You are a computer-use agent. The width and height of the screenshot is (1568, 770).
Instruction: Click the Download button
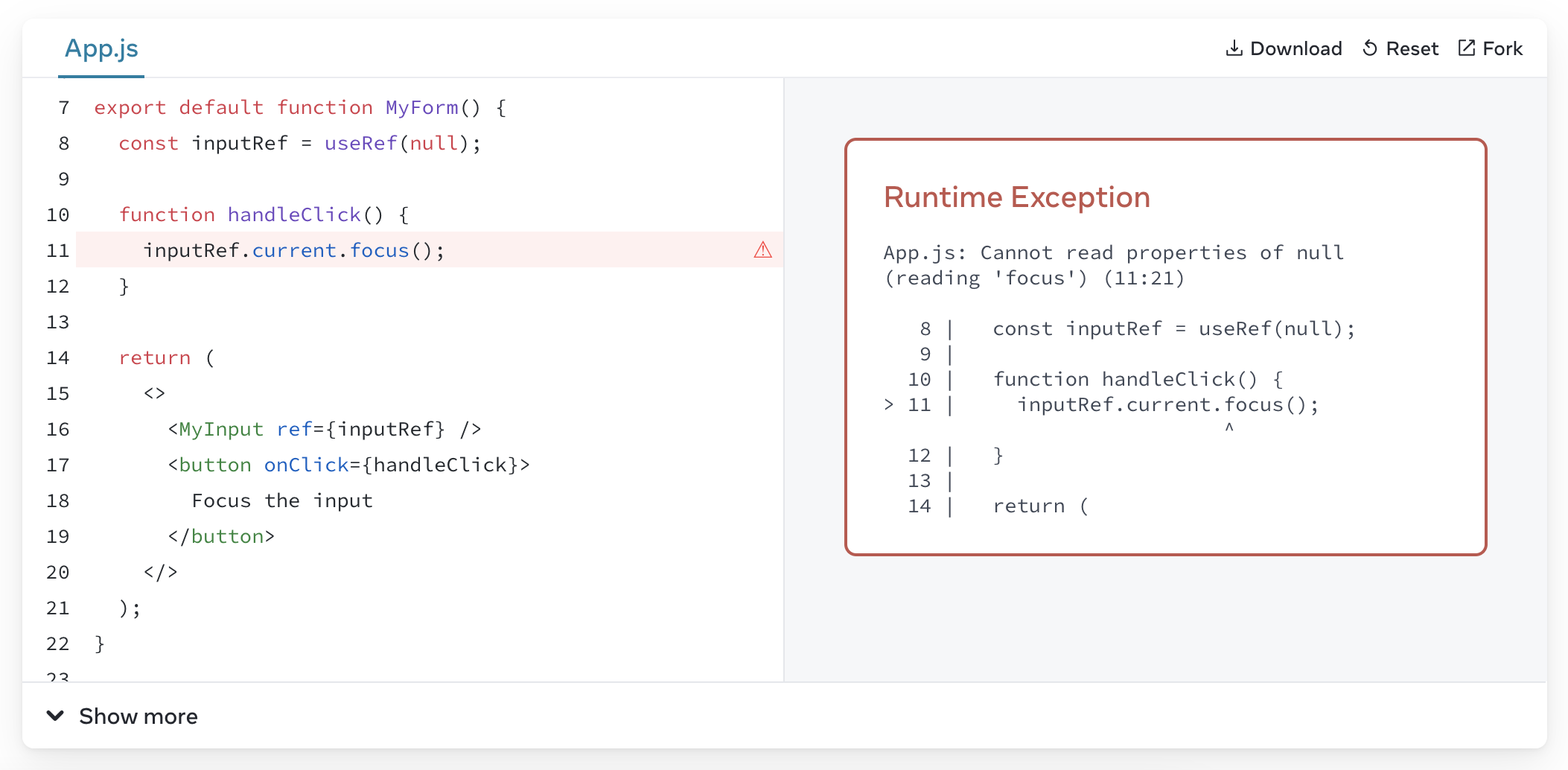(x=1284, y=48)
